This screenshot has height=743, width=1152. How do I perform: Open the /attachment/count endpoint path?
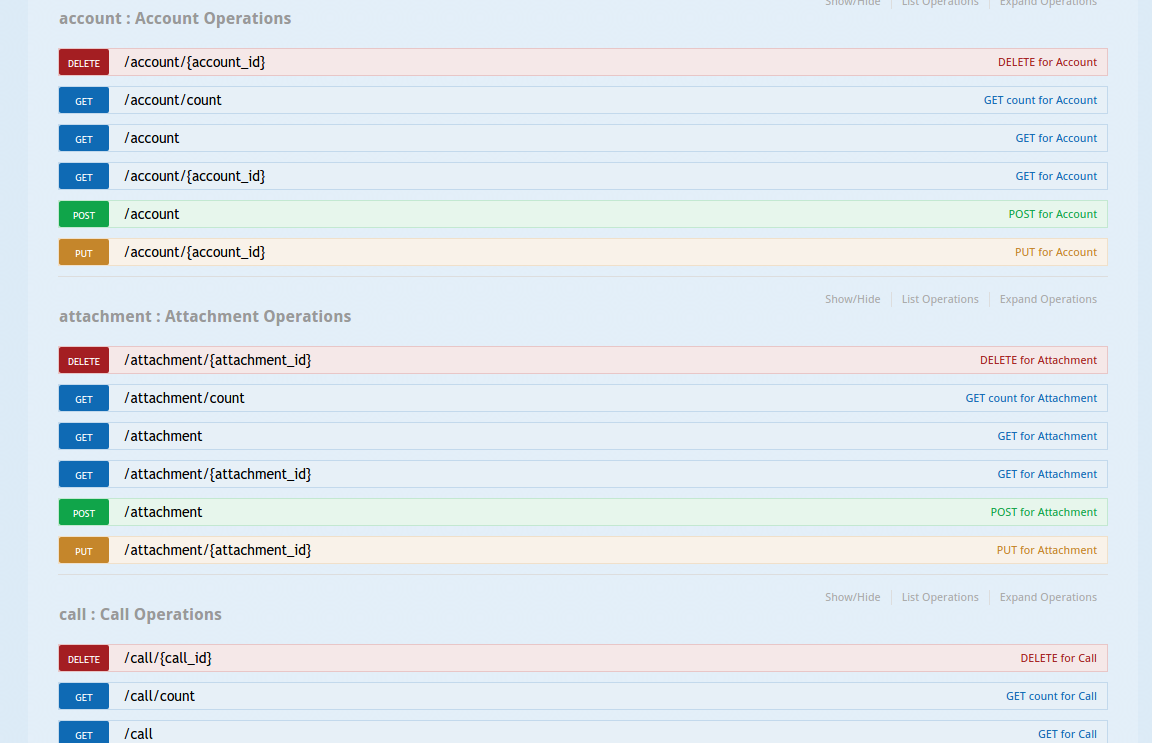(184, 398)
